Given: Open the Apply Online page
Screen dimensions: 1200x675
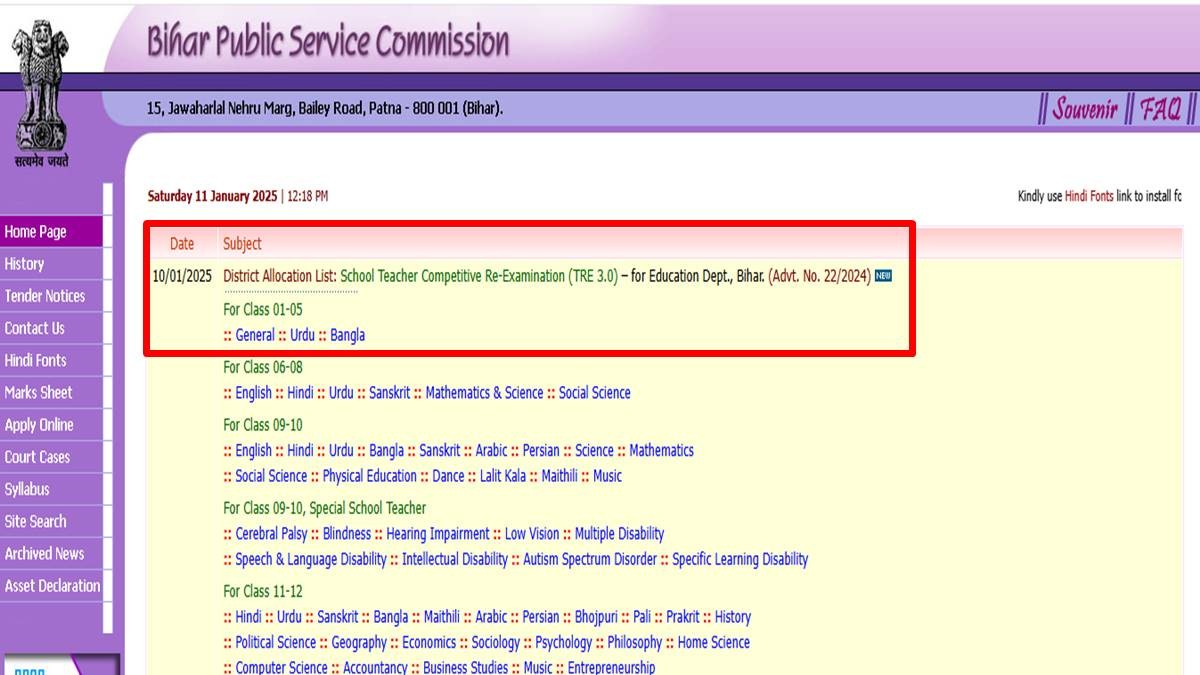Looking at the screenshot, I should pos(40,425).
